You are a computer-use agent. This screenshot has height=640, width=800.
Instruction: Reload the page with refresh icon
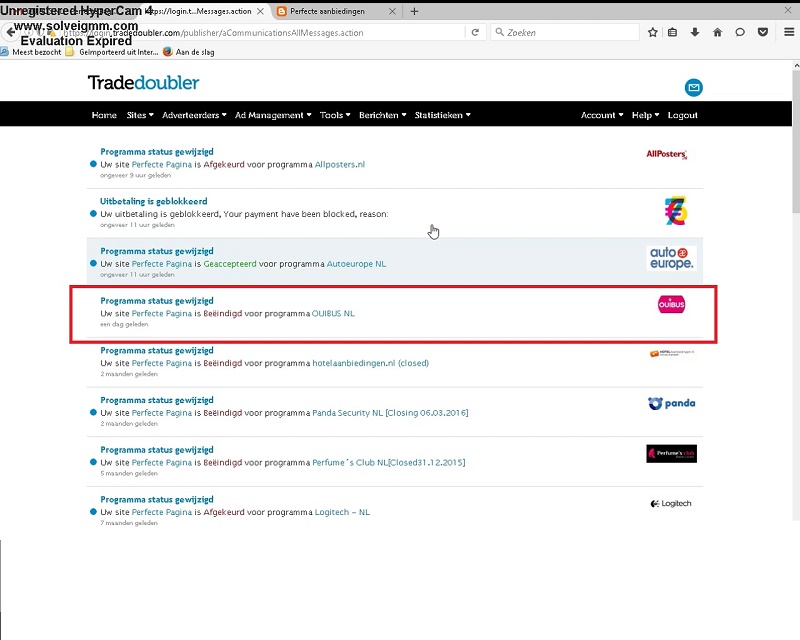coord(475,32)
